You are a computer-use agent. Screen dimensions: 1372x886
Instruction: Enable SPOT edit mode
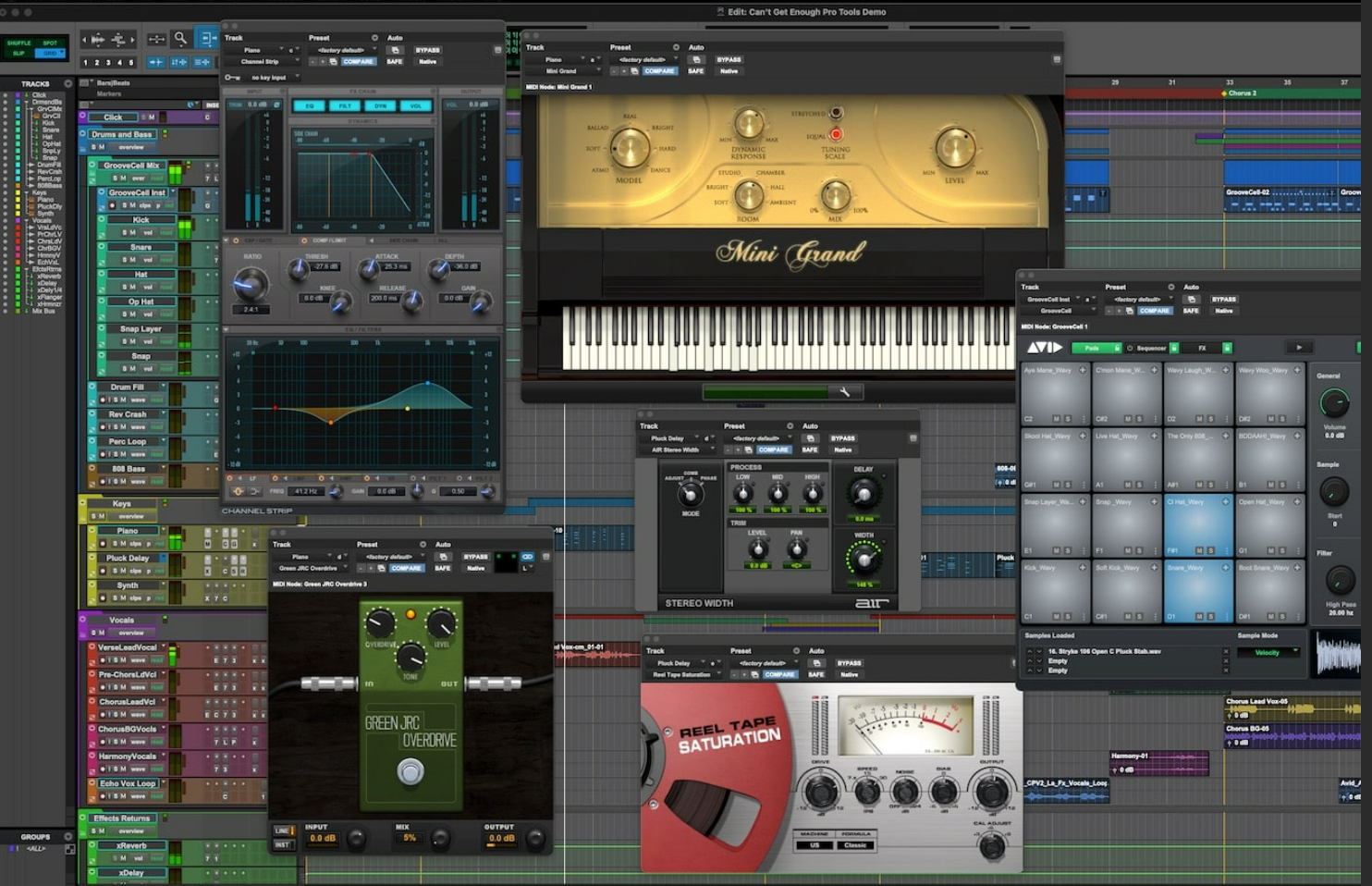50,43
